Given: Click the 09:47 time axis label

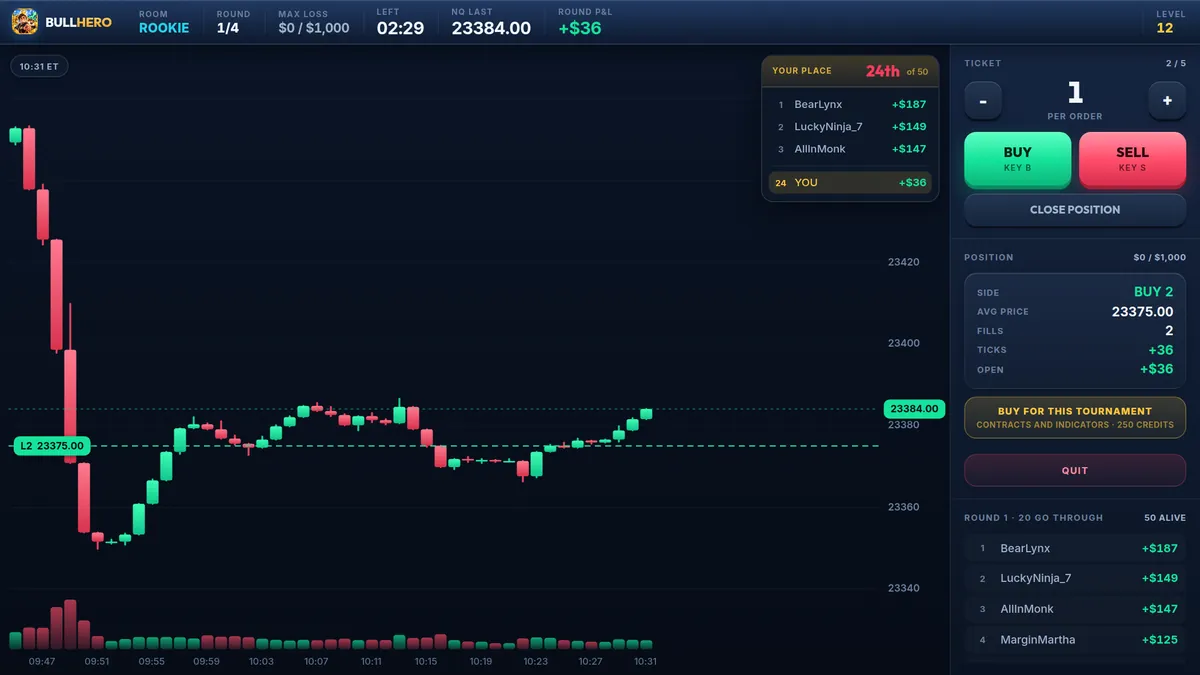Looking at the screenshot, I should tap(42, 661).
